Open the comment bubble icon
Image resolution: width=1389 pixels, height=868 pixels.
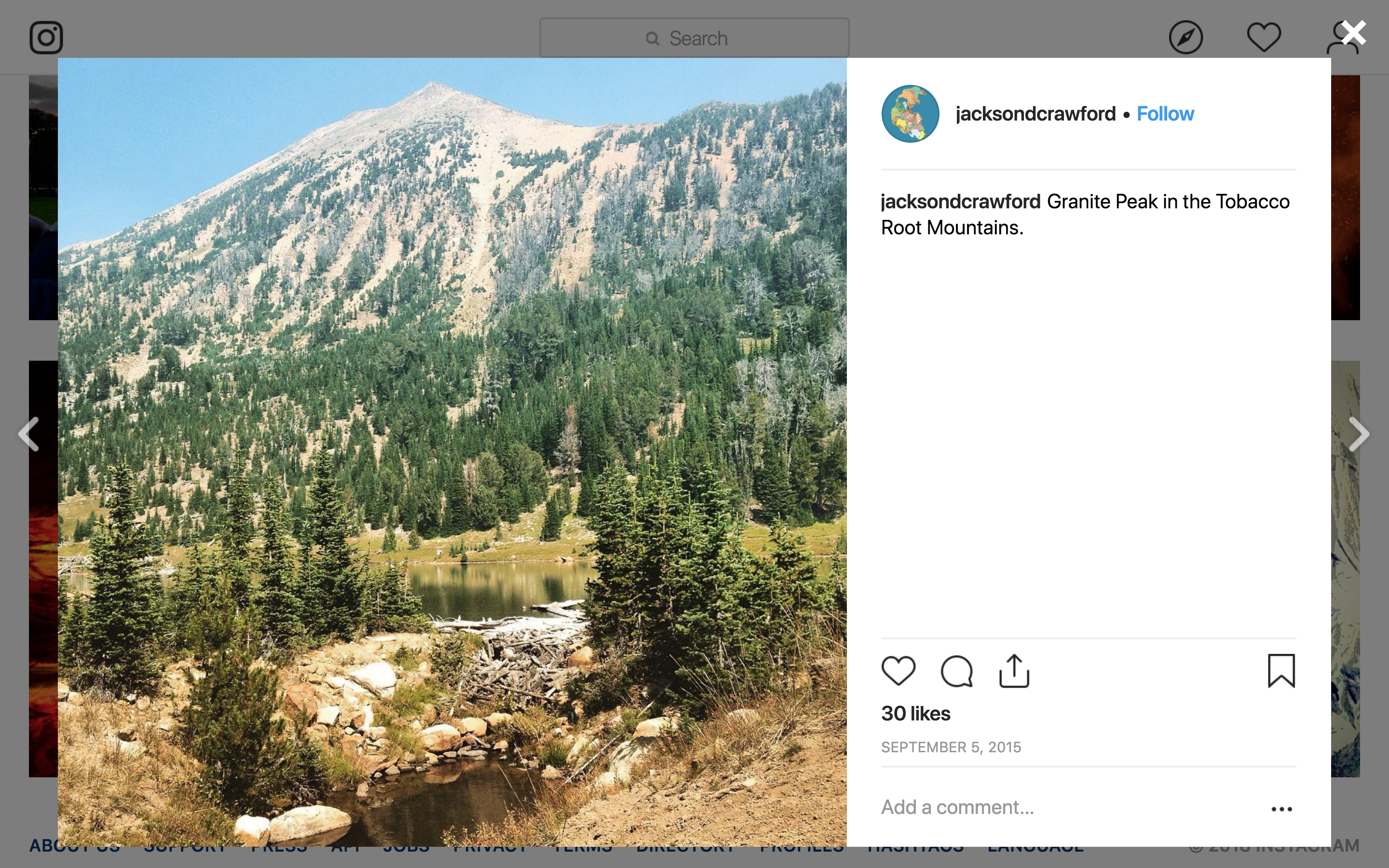tap(957, 670)
